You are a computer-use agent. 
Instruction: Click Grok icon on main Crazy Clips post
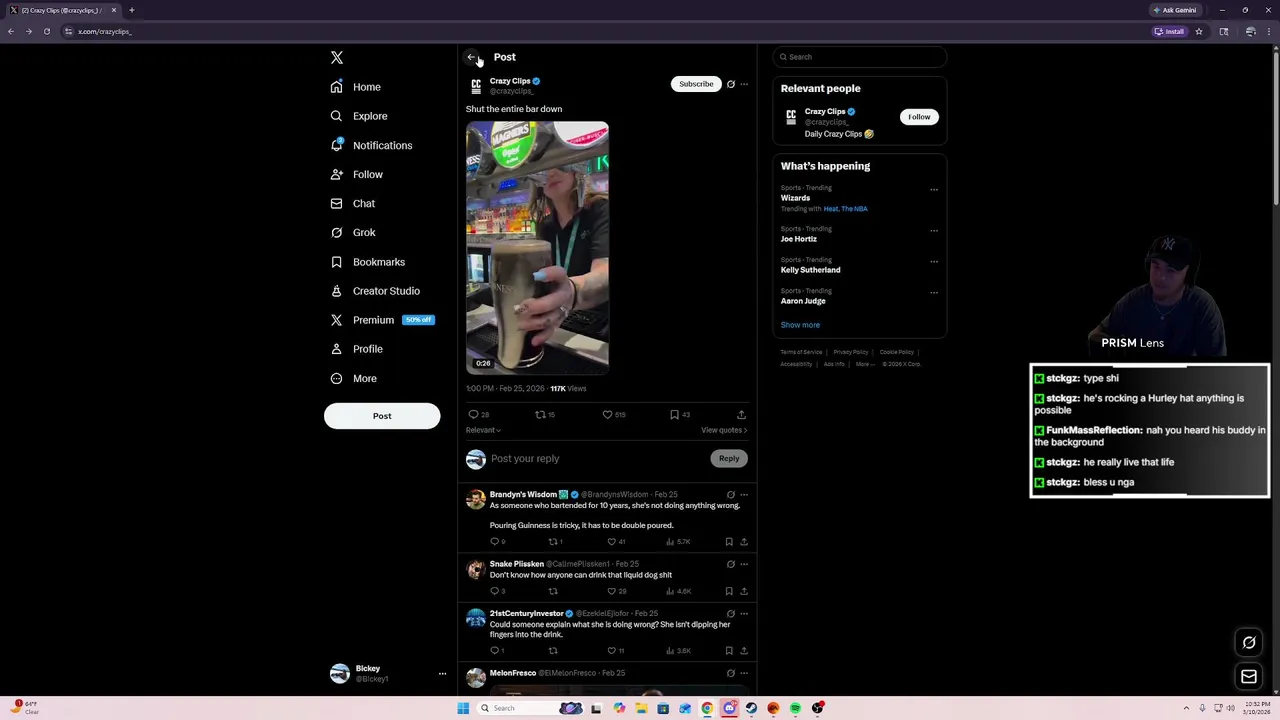tap(731, 84)
